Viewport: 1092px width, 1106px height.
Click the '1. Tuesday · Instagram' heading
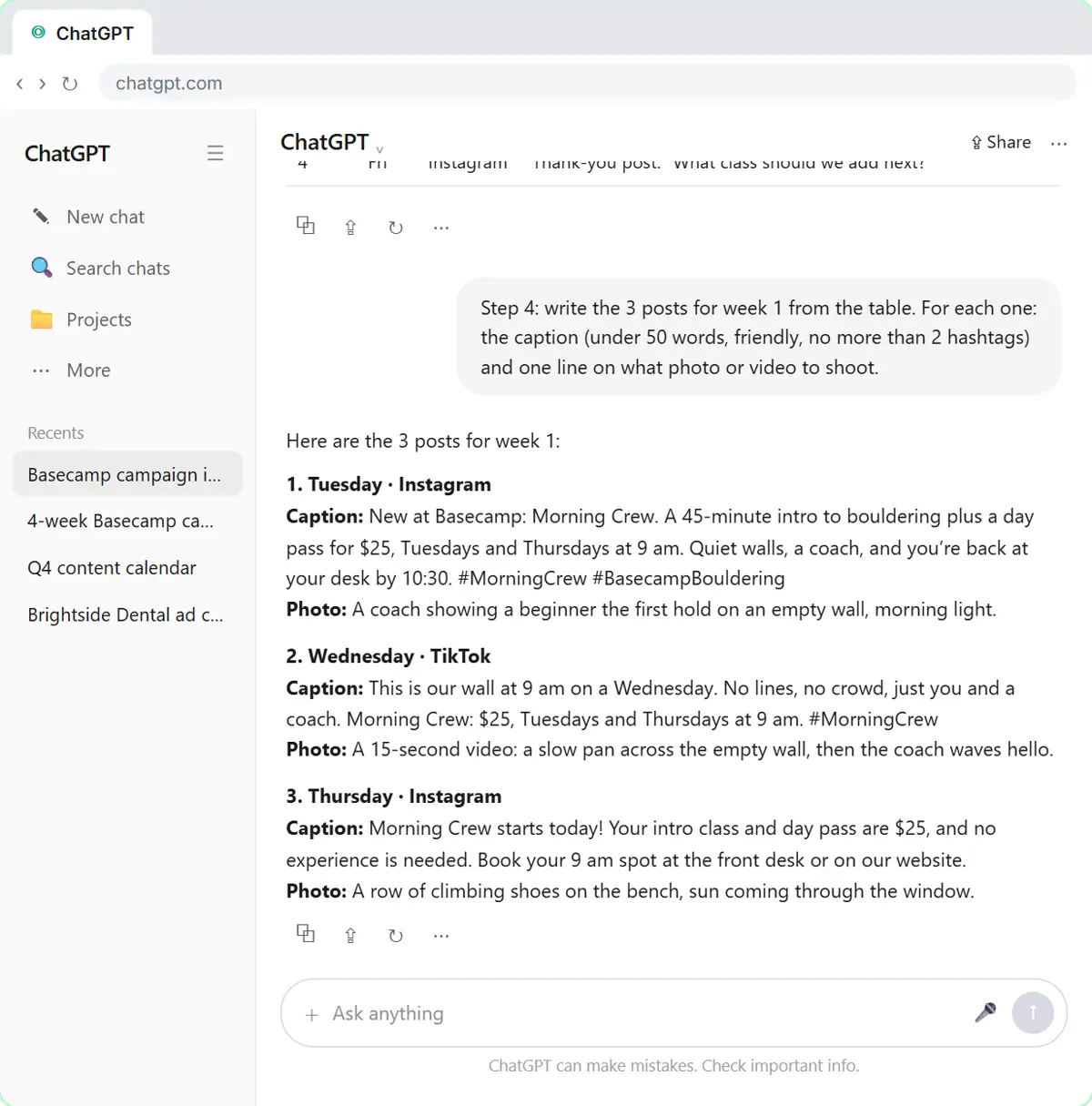pyautogui.click(x=389, y=484)
